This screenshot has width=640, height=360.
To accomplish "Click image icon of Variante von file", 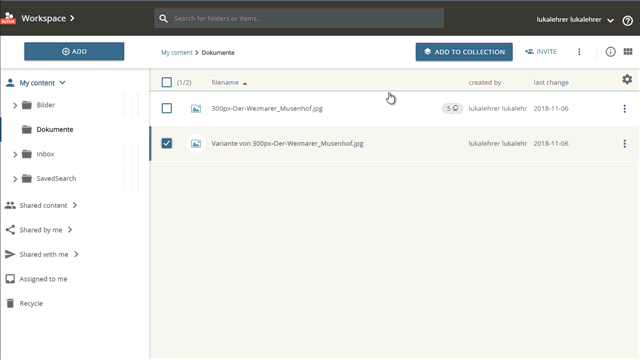I will click(196, 144).
